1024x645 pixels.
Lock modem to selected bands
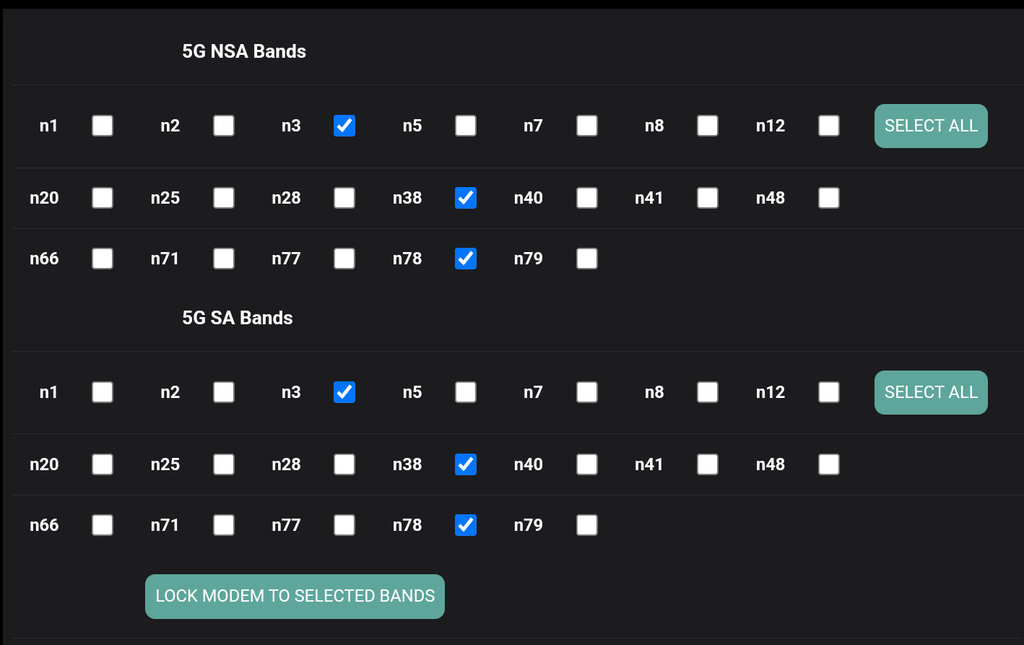(x=295, y=596)
